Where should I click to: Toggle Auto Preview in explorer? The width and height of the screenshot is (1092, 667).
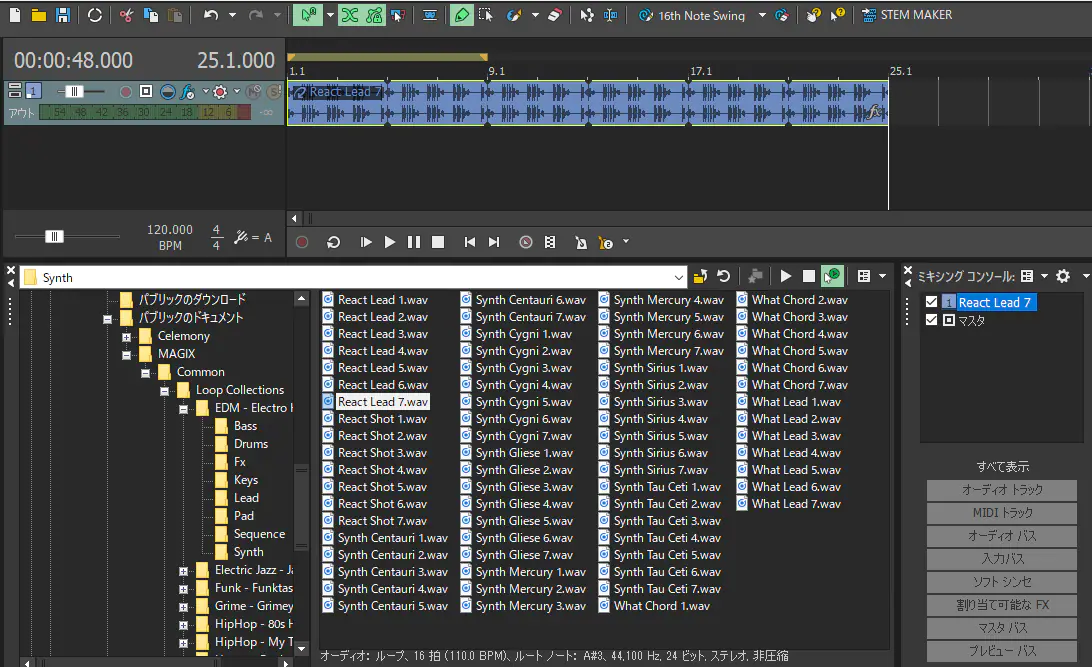coord(831,277)
